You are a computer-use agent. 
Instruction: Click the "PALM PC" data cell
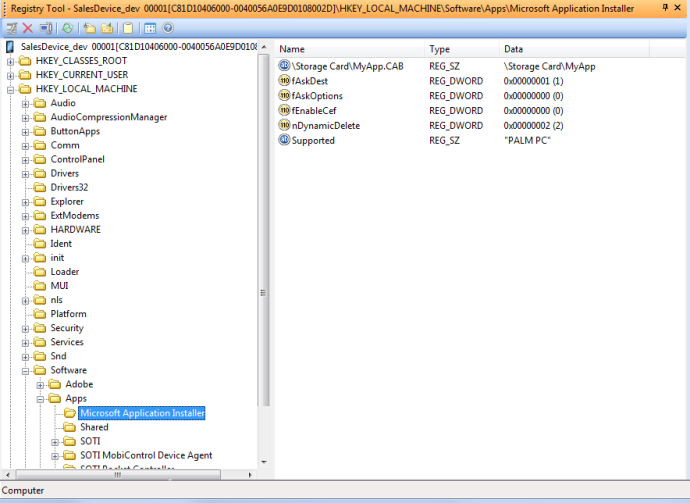tap(527, 141)
